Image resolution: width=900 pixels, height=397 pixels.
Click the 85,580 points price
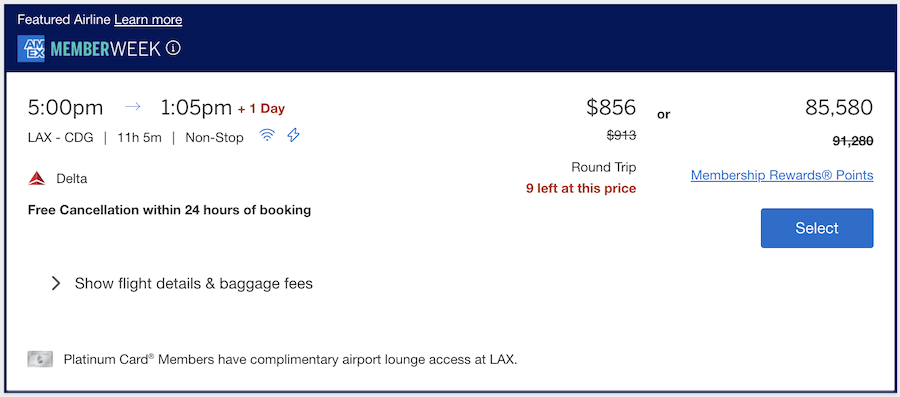(x=839, y=107)
